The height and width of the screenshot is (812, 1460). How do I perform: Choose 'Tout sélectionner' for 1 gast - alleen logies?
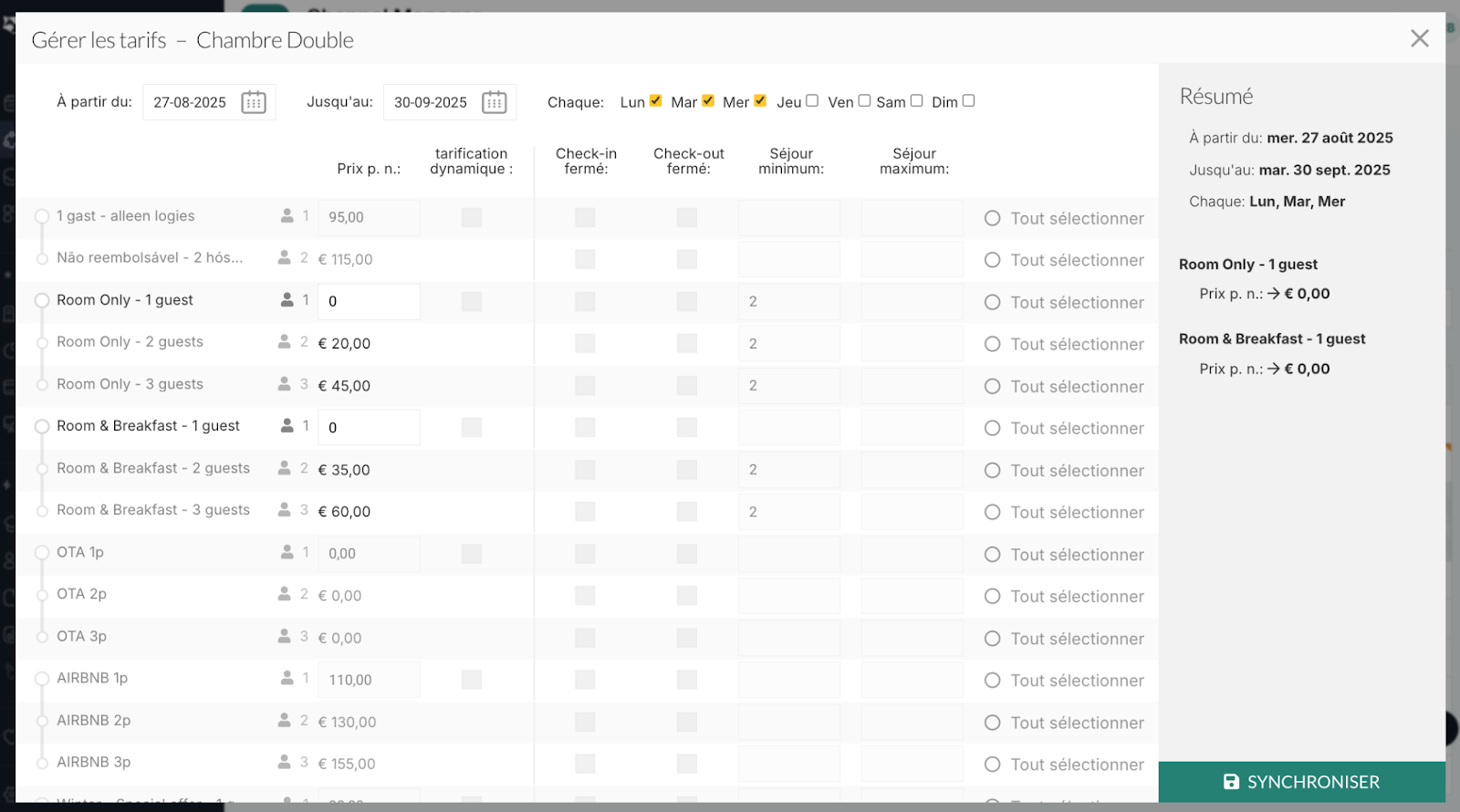pyautogui.click(x=1064, y=218)
